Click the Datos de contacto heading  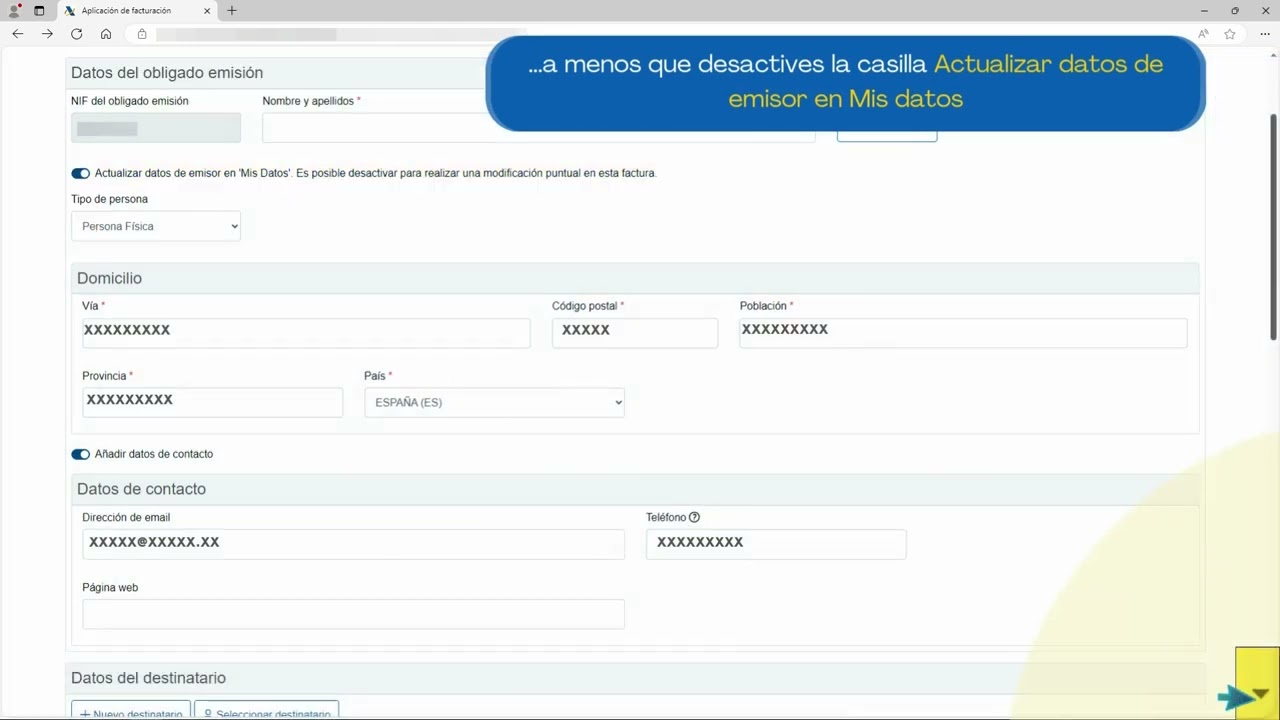pos(141,489)
